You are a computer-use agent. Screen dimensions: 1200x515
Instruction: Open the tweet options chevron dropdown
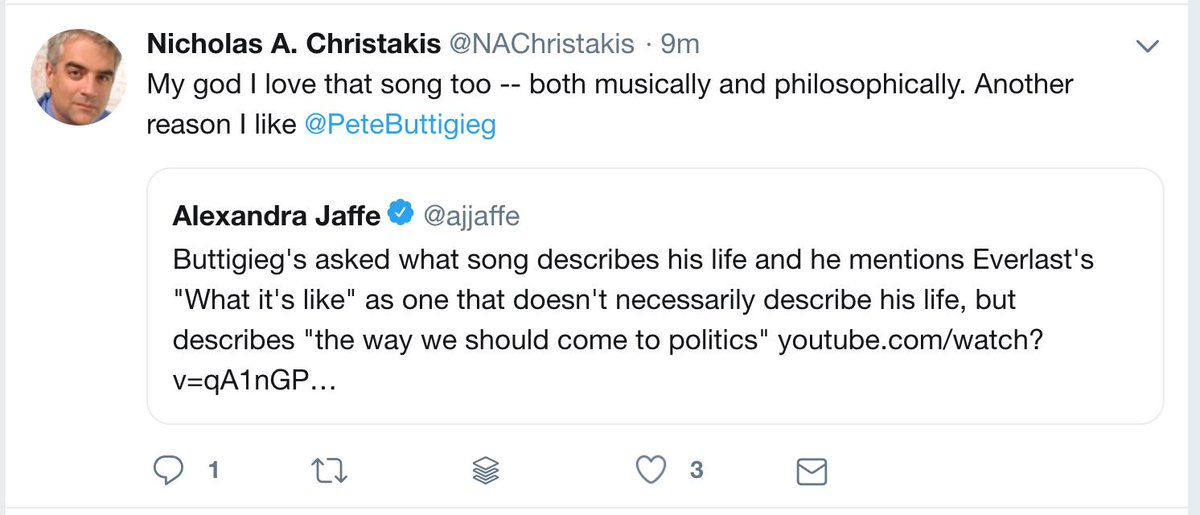[x=1149, y=46]
